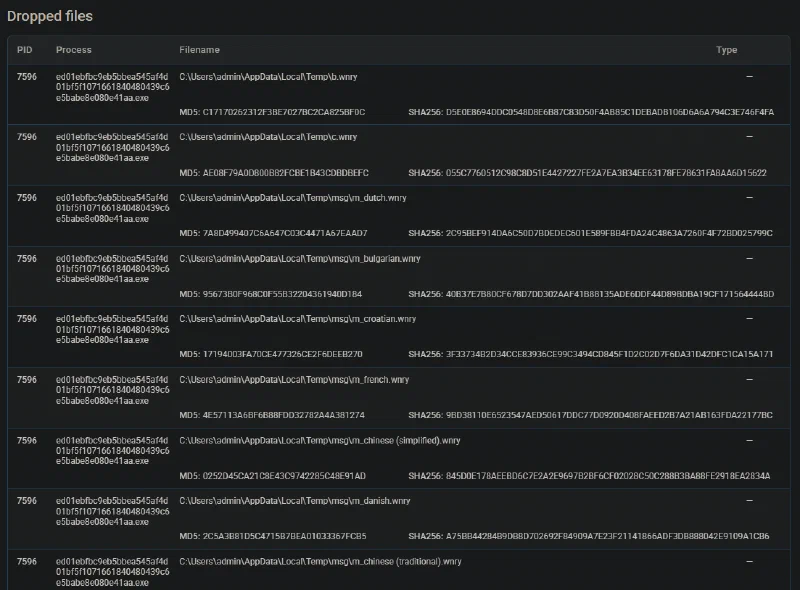
Task: Click the Dropped files heading
Action: [x=50, y=16]
